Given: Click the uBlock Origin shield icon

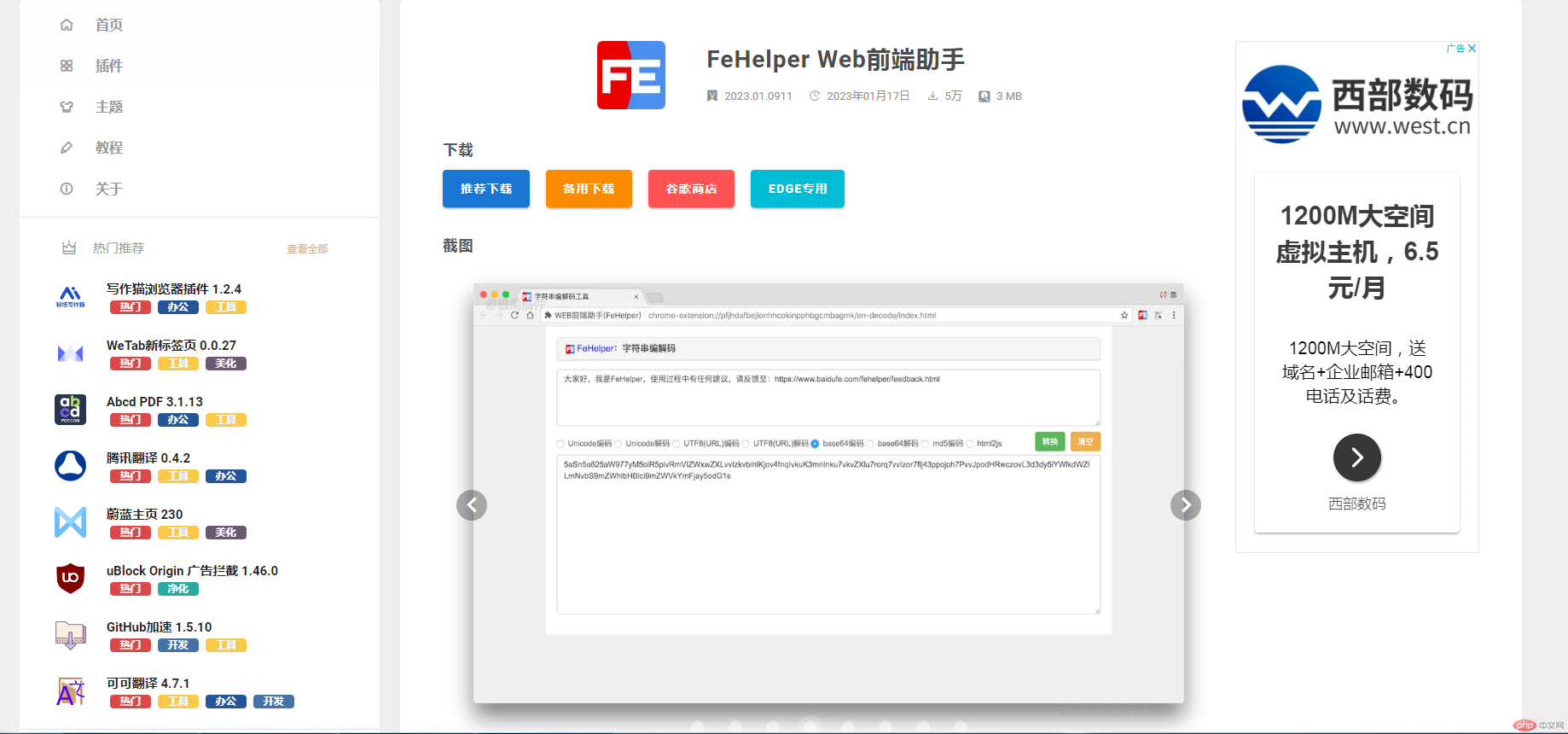Looking at the screenshot, I should click(x=71, y=579).
